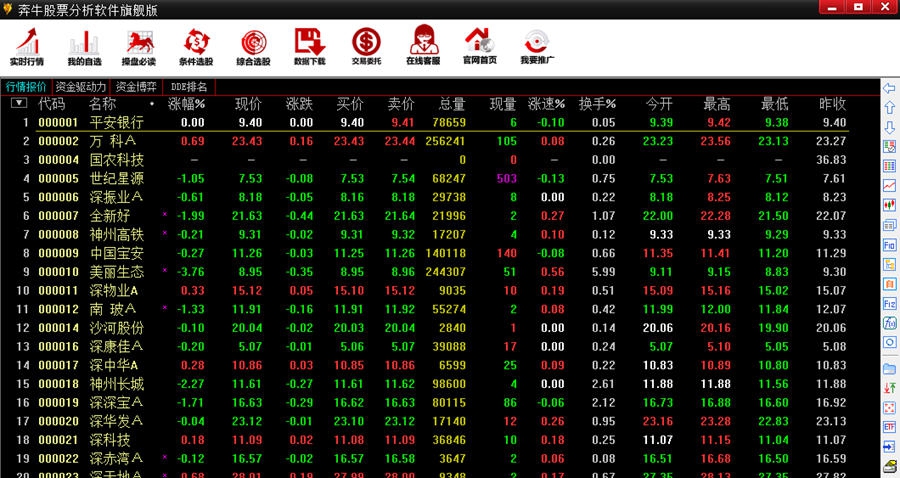Sort by the 现价 column header
This screenshot has height=478, width=900.
pos(248,104)
